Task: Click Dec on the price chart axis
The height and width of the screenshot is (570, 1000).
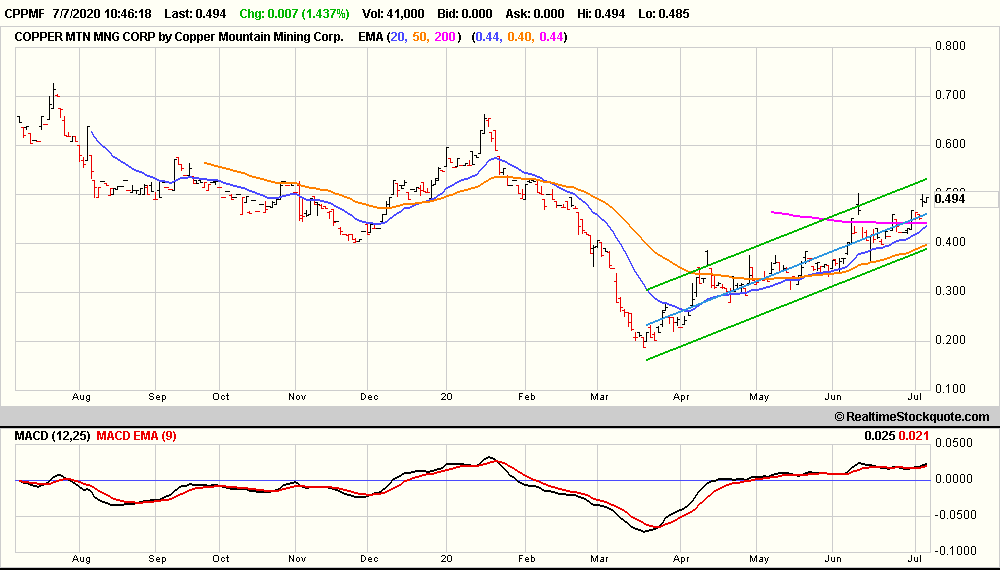Action: coord(369,397)
